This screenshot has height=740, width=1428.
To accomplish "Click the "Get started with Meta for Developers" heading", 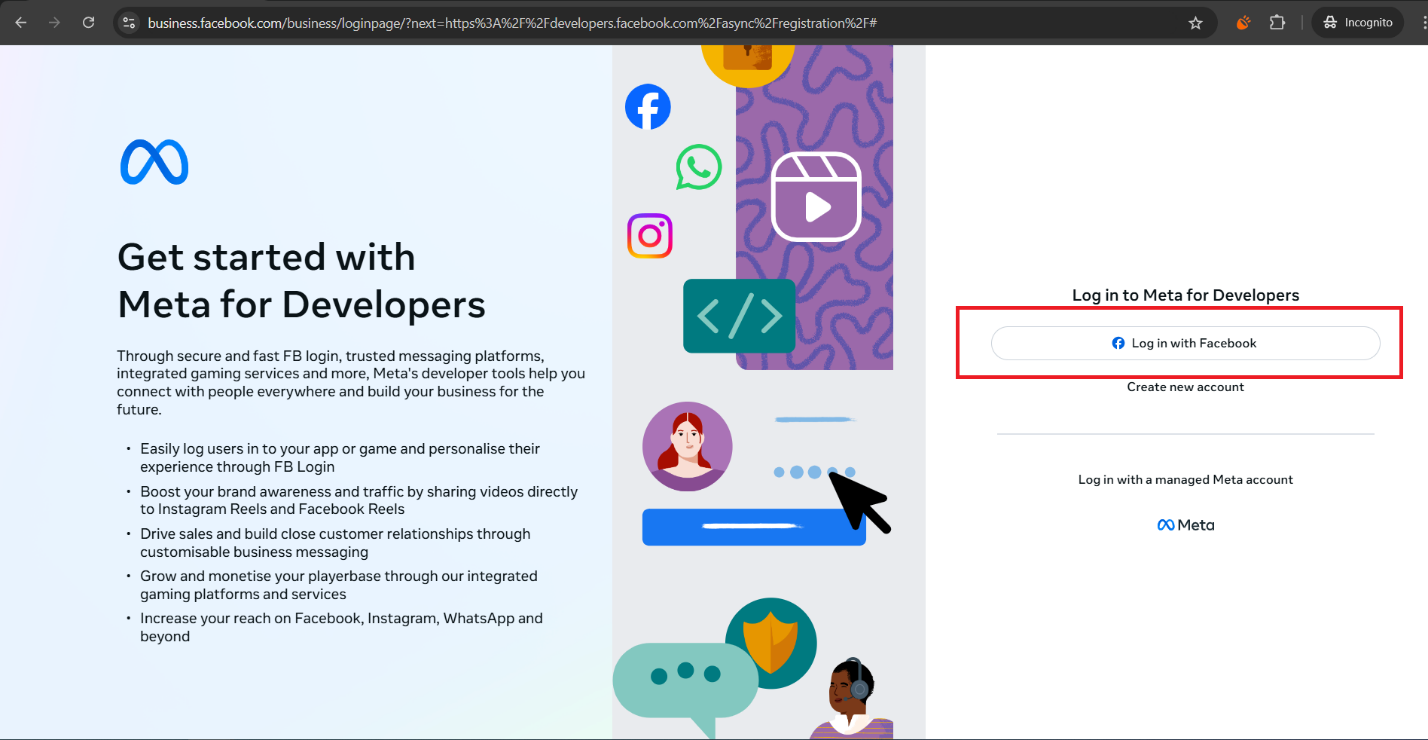I will pos(301,280).
